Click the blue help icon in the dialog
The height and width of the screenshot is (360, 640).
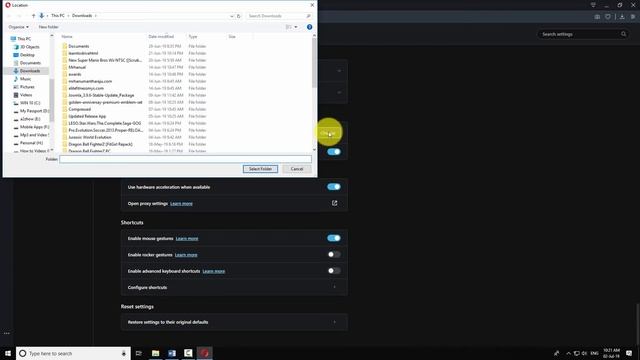[309, 27]
